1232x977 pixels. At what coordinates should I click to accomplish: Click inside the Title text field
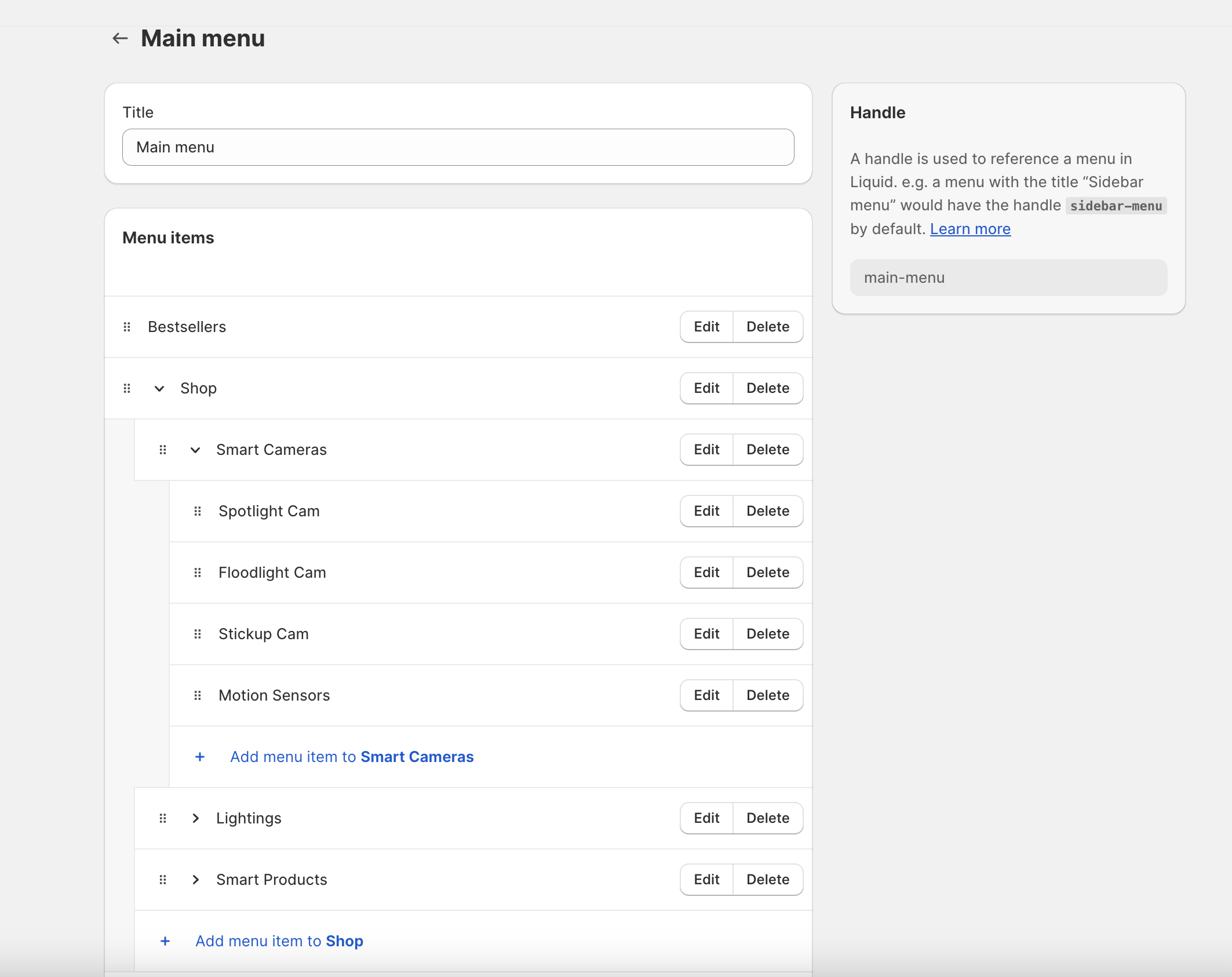[458, 147]
